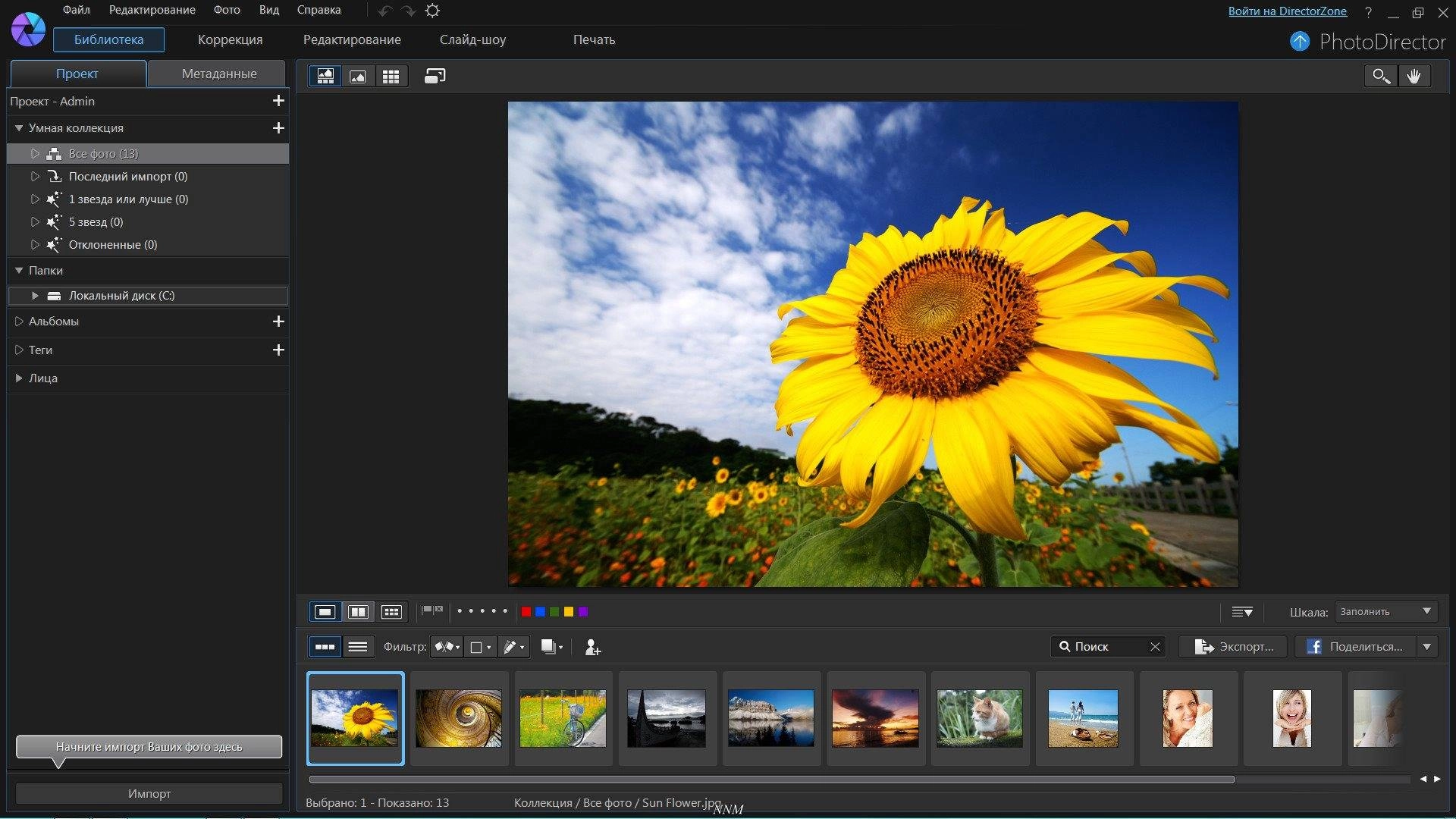Toggle compare two photos view

coord(358,612)
